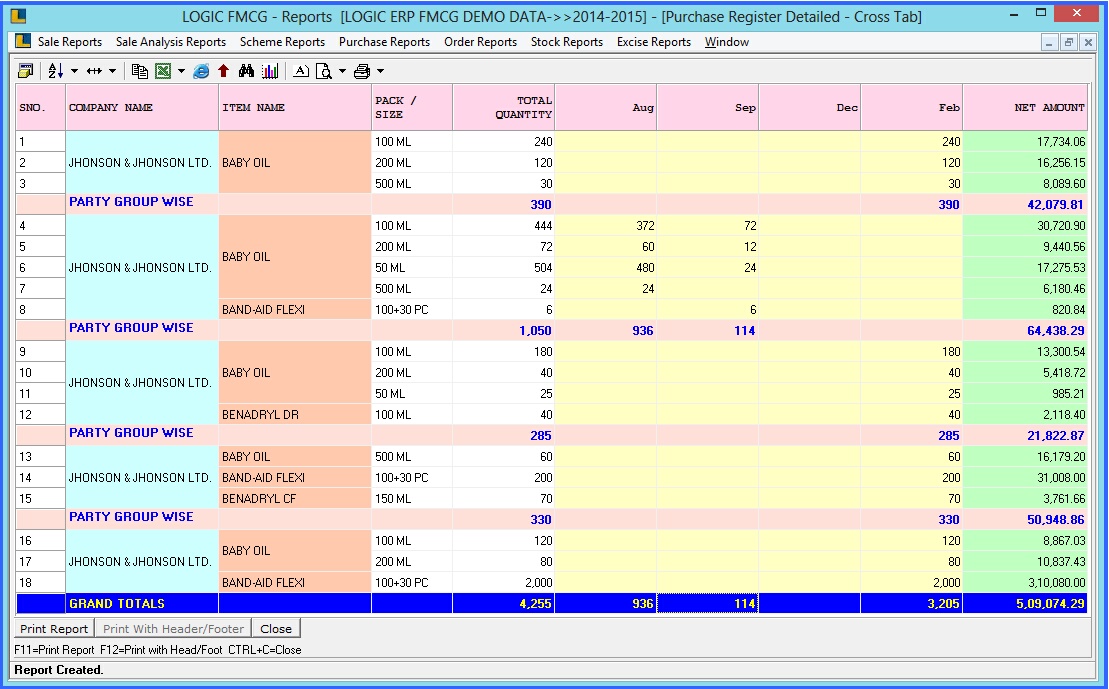1109x689 pixels.
Task: Select net amount cell 3,10,080.00
Action: pos(1026,583)
